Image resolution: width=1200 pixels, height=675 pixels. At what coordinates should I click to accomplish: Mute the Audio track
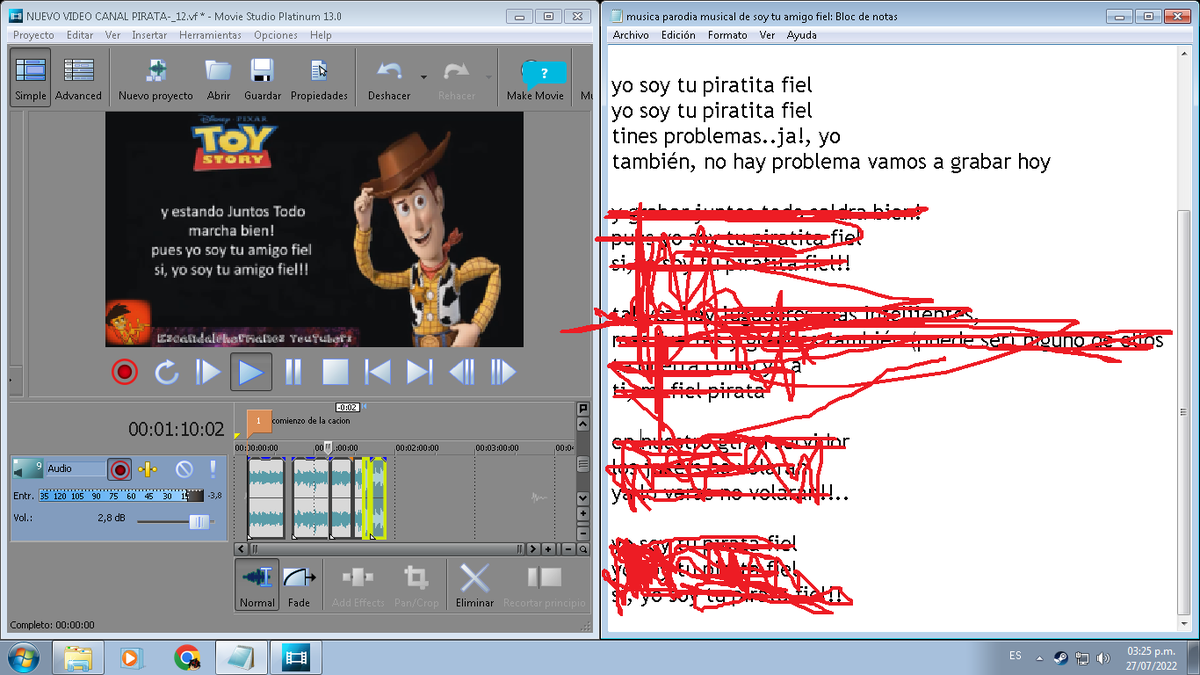click(183, 469)
